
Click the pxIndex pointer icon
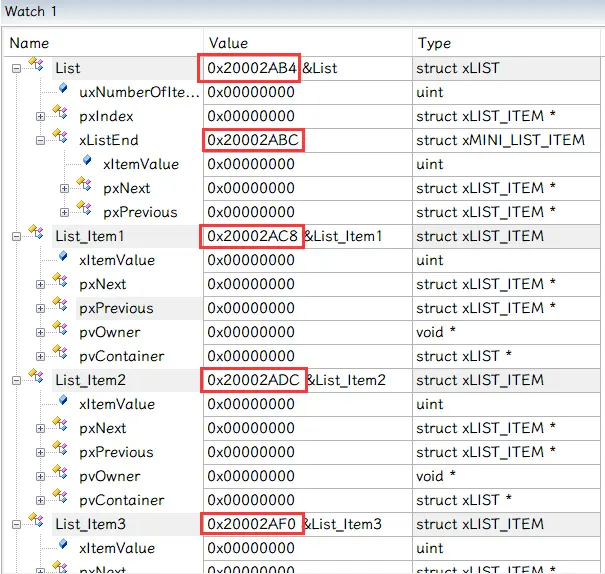pos(62,115)
